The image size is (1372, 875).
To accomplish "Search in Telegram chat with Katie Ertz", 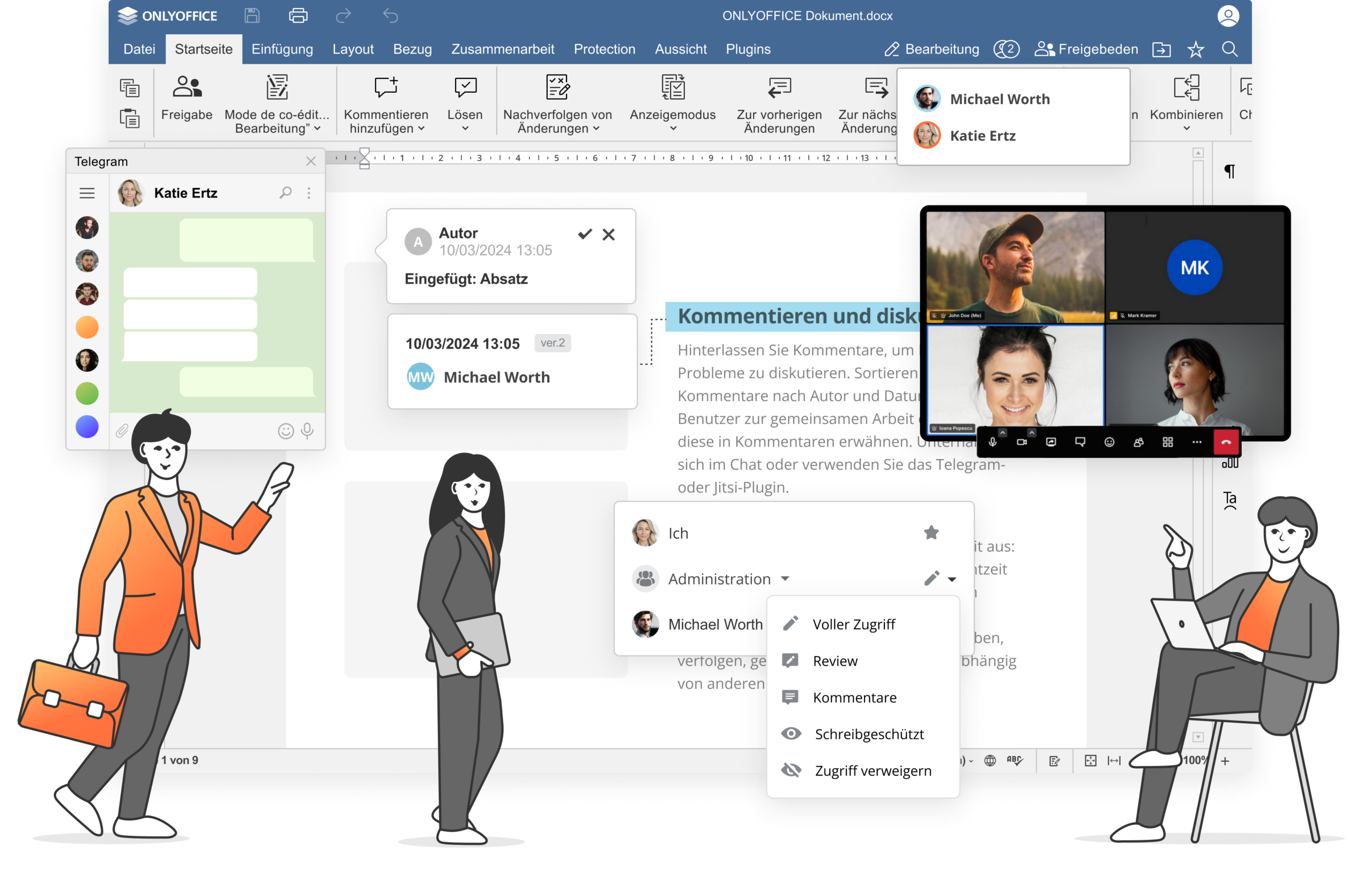I will point(286,192).
